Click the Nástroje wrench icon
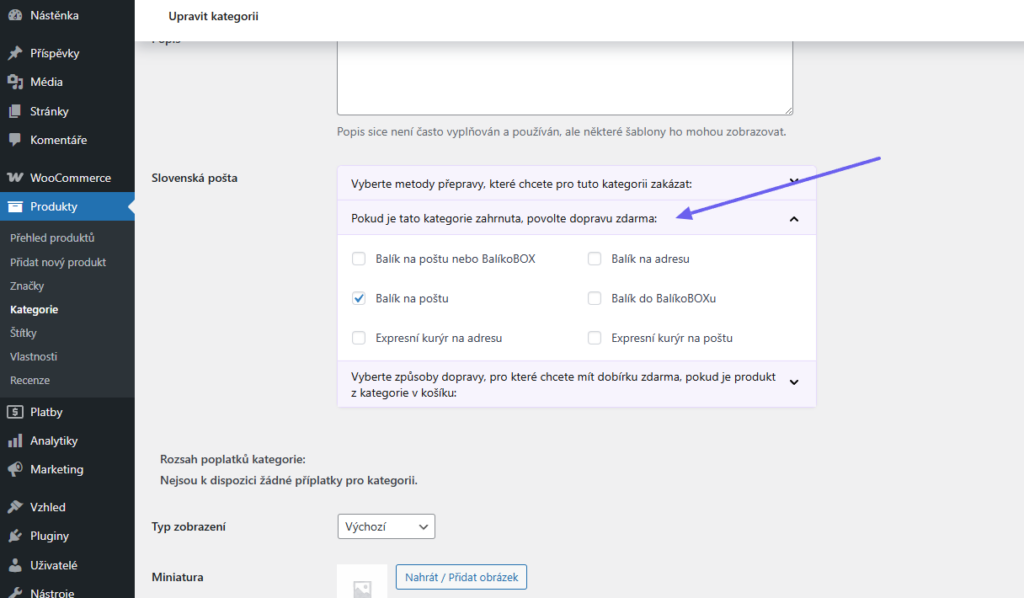 [x=15, y=593]
